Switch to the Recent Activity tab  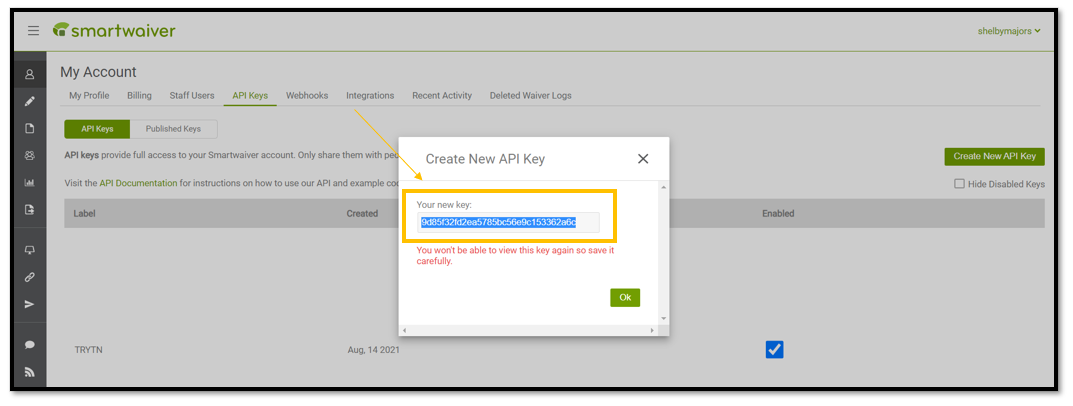441,95
